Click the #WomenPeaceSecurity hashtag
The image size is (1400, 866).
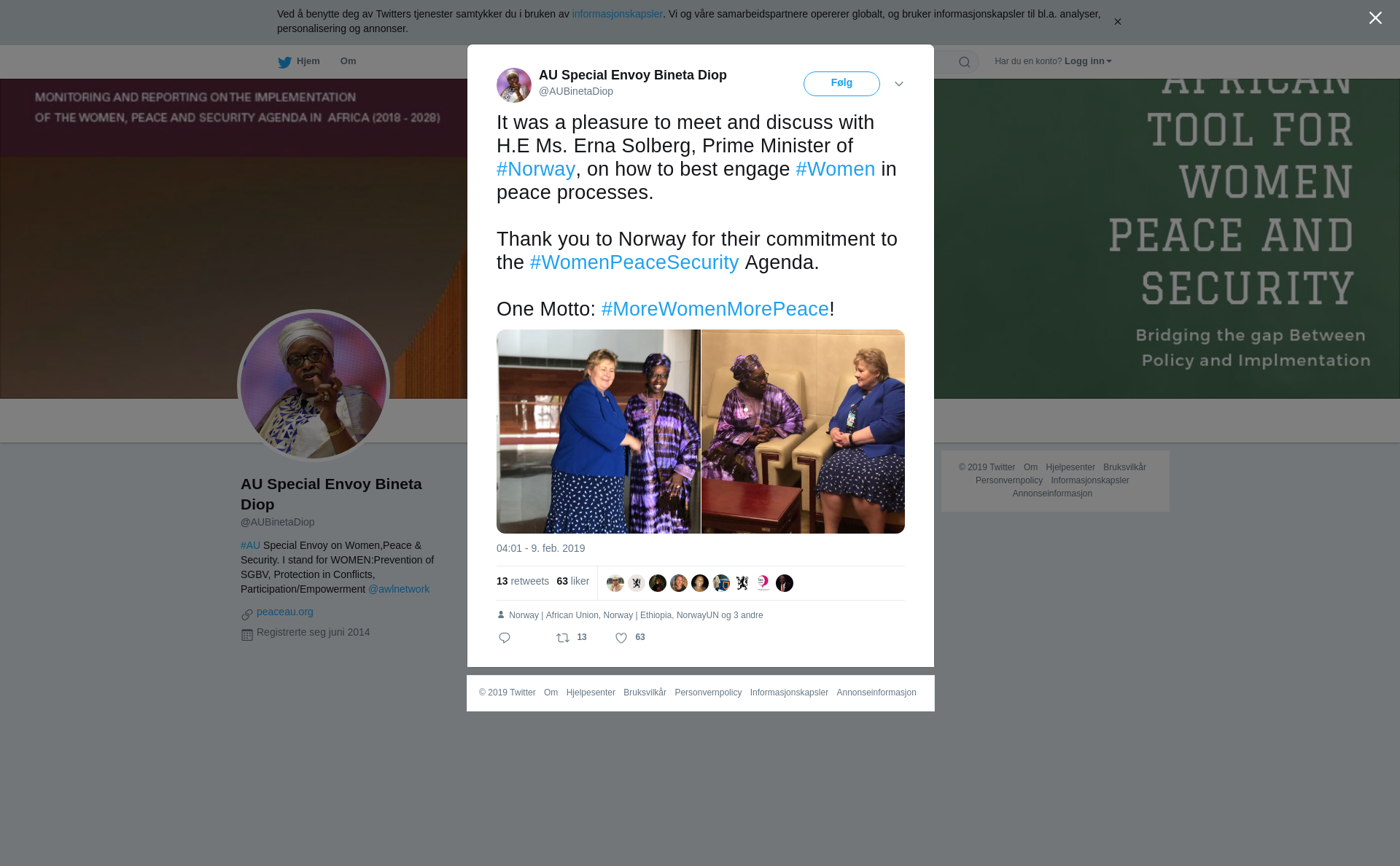(634, 262)
